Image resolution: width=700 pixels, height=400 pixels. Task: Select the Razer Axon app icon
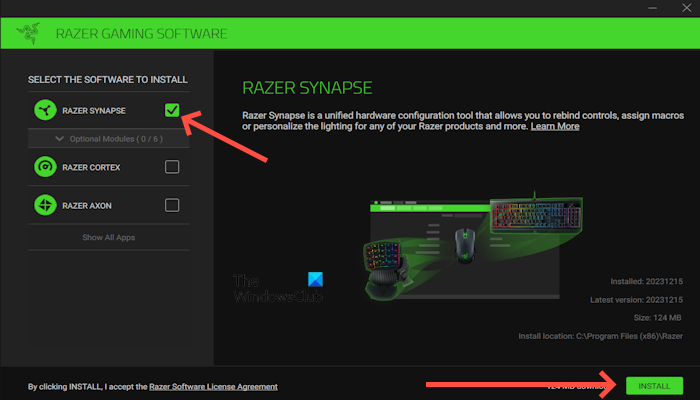(x=45, y=205)
